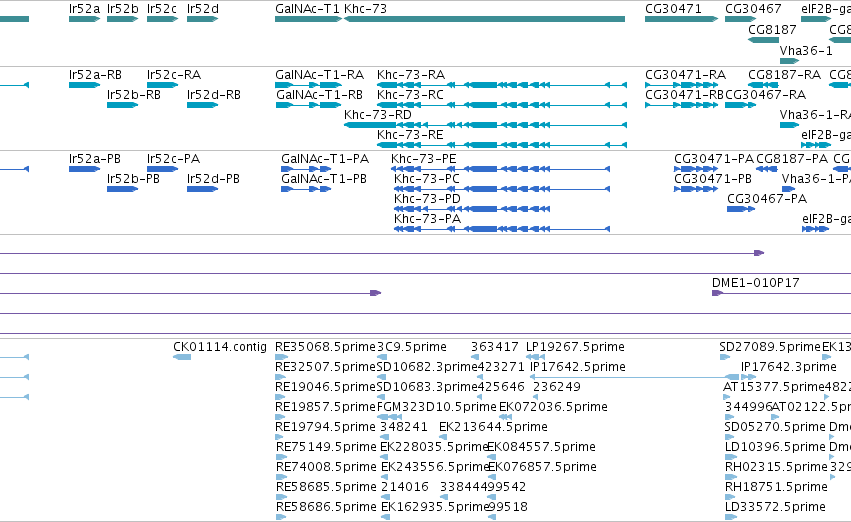851x522 pixels.
Task: Click the RE58686.5prime EST label
Action: [x=326, y=506]
